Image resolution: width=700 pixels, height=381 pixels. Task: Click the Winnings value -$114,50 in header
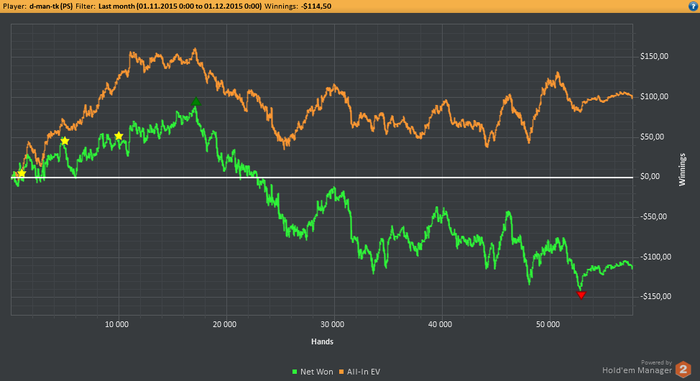[x=316, y=6]
